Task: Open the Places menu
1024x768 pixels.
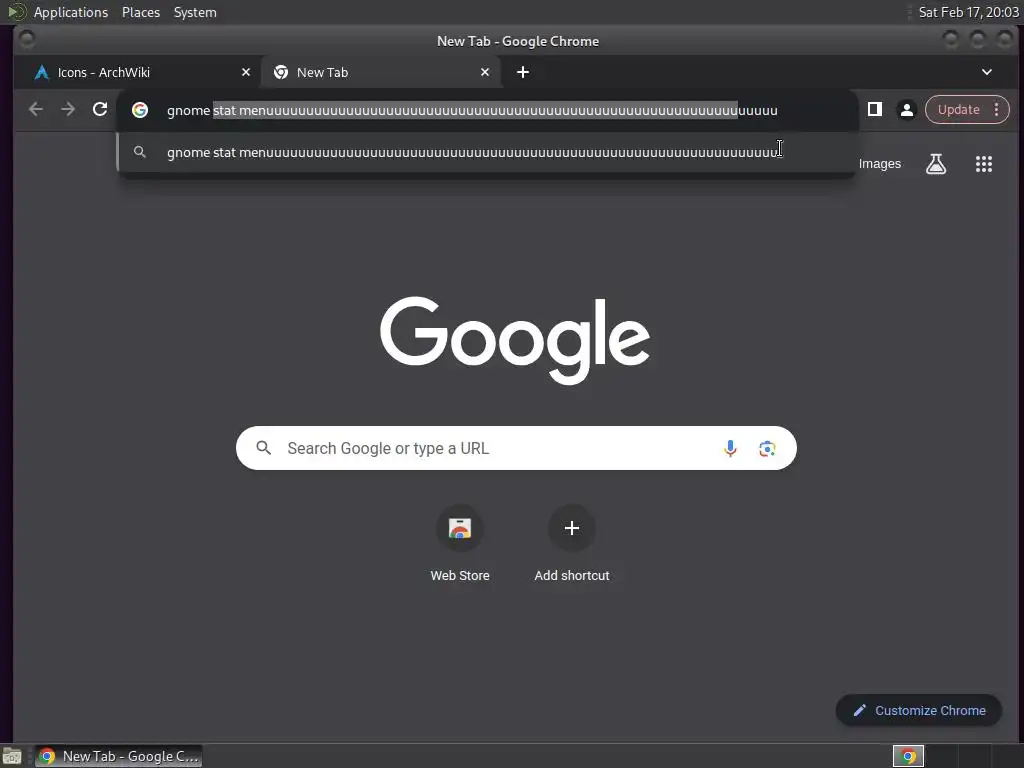Action: [141, 12]
